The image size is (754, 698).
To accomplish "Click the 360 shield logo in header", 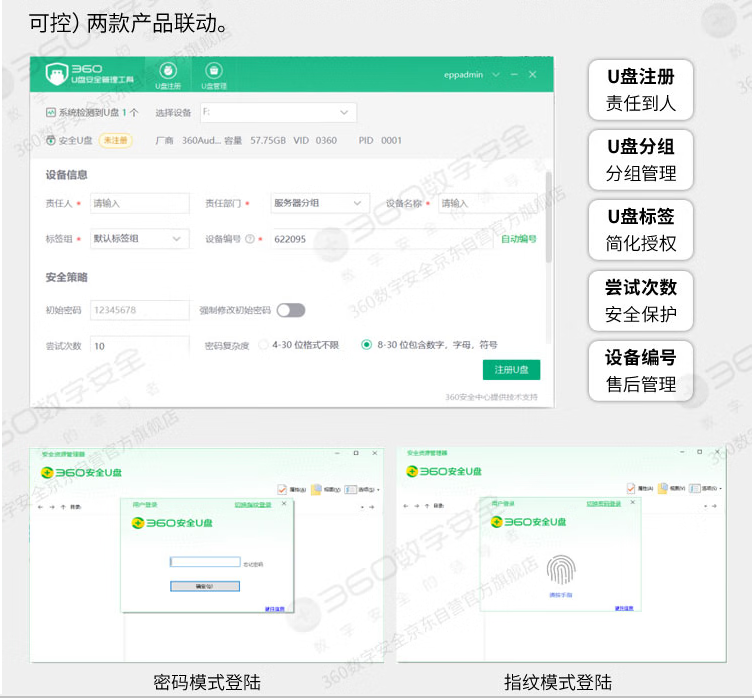I will coord(57,73).
